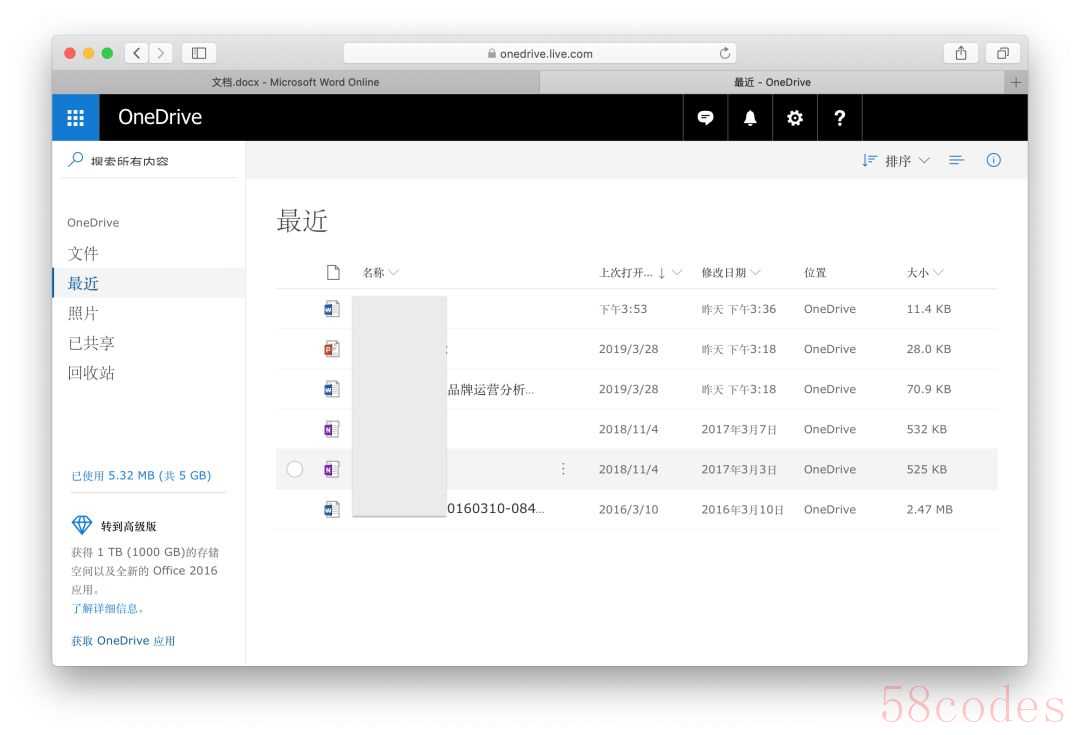Viewport: 1080px width, 735px height.
Task: Open 文件 in the sidebar
Action: tap(83, 253)
